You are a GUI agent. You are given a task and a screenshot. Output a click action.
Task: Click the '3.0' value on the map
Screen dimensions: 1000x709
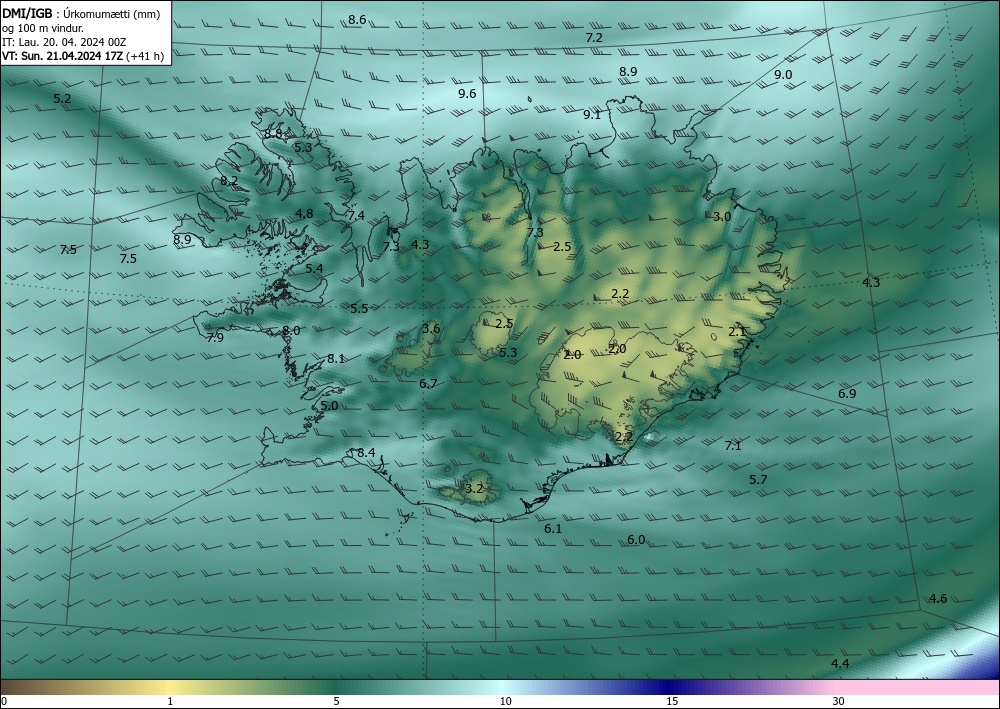pos(722,217)
